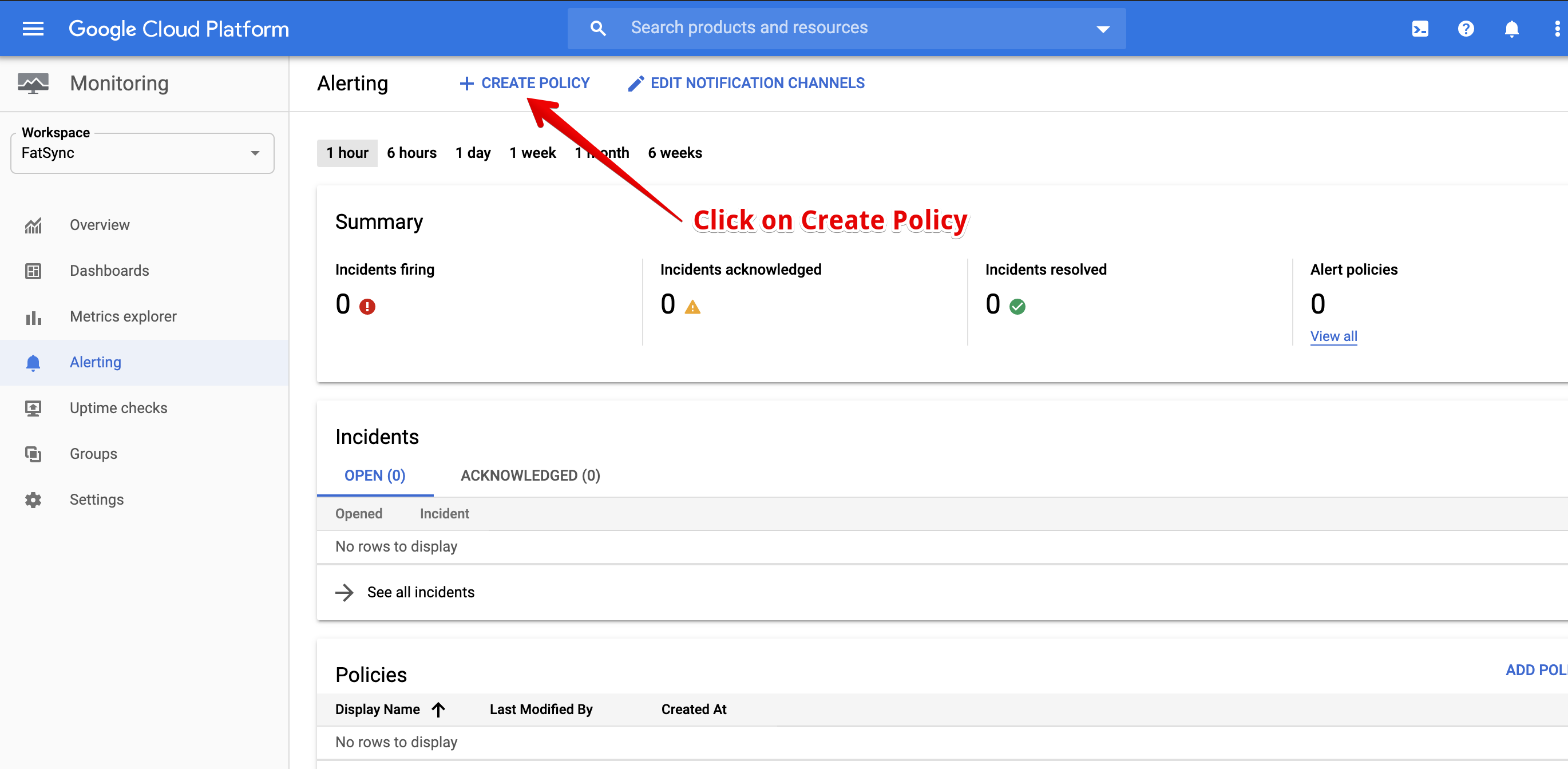Open the FatSync workspace dropdown
Image resolution: width=1568 pixels, height=769 pixels.
click(142, 153)
